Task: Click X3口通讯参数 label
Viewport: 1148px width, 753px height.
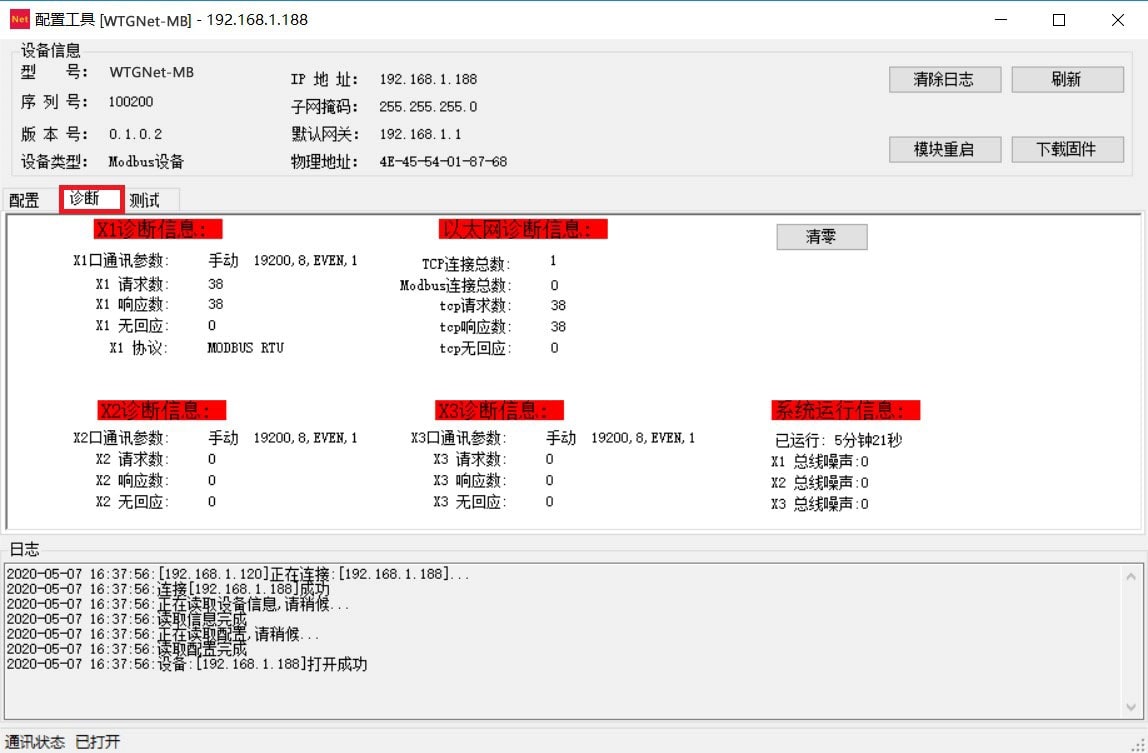Action: (x=459, y=439)
